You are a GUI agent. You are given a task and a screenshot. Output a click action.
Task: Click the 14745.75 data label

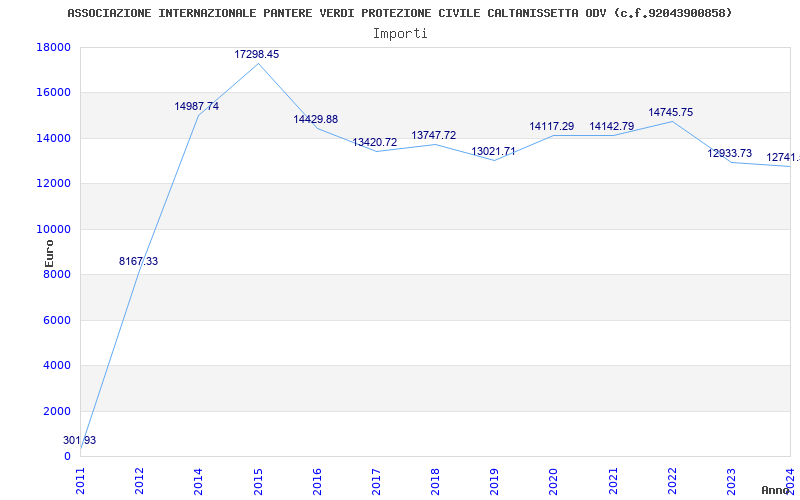(670, 112)
